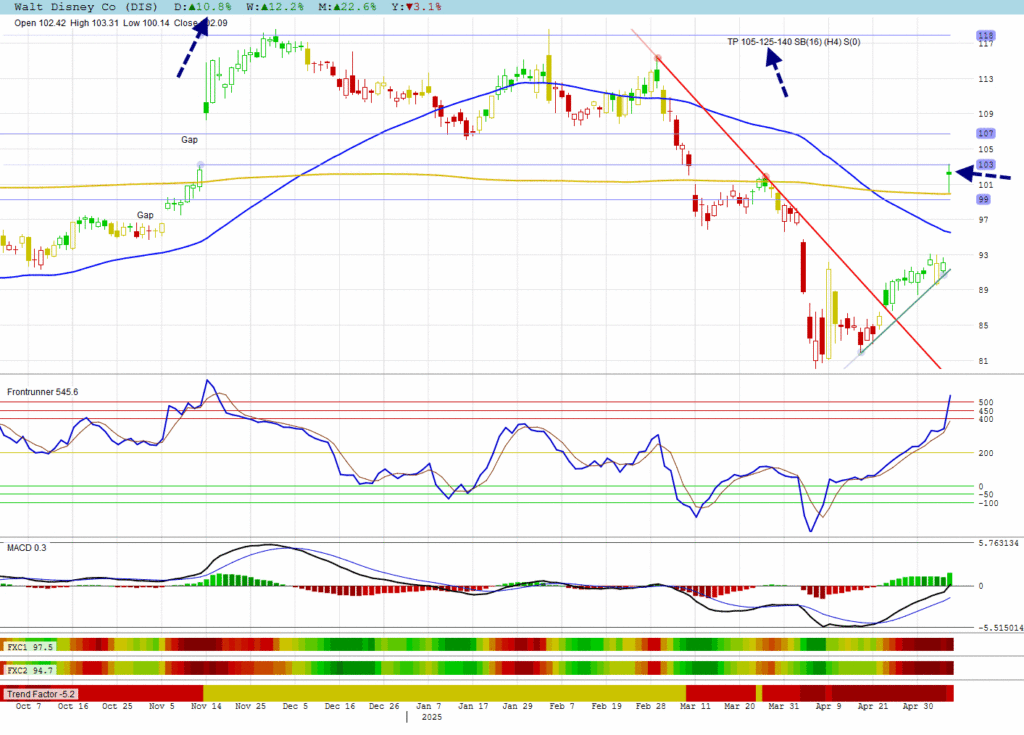This screenshot has height=735, width=1024.
Task: Click the Dec 26 date label
Action: tap(384, 706)
